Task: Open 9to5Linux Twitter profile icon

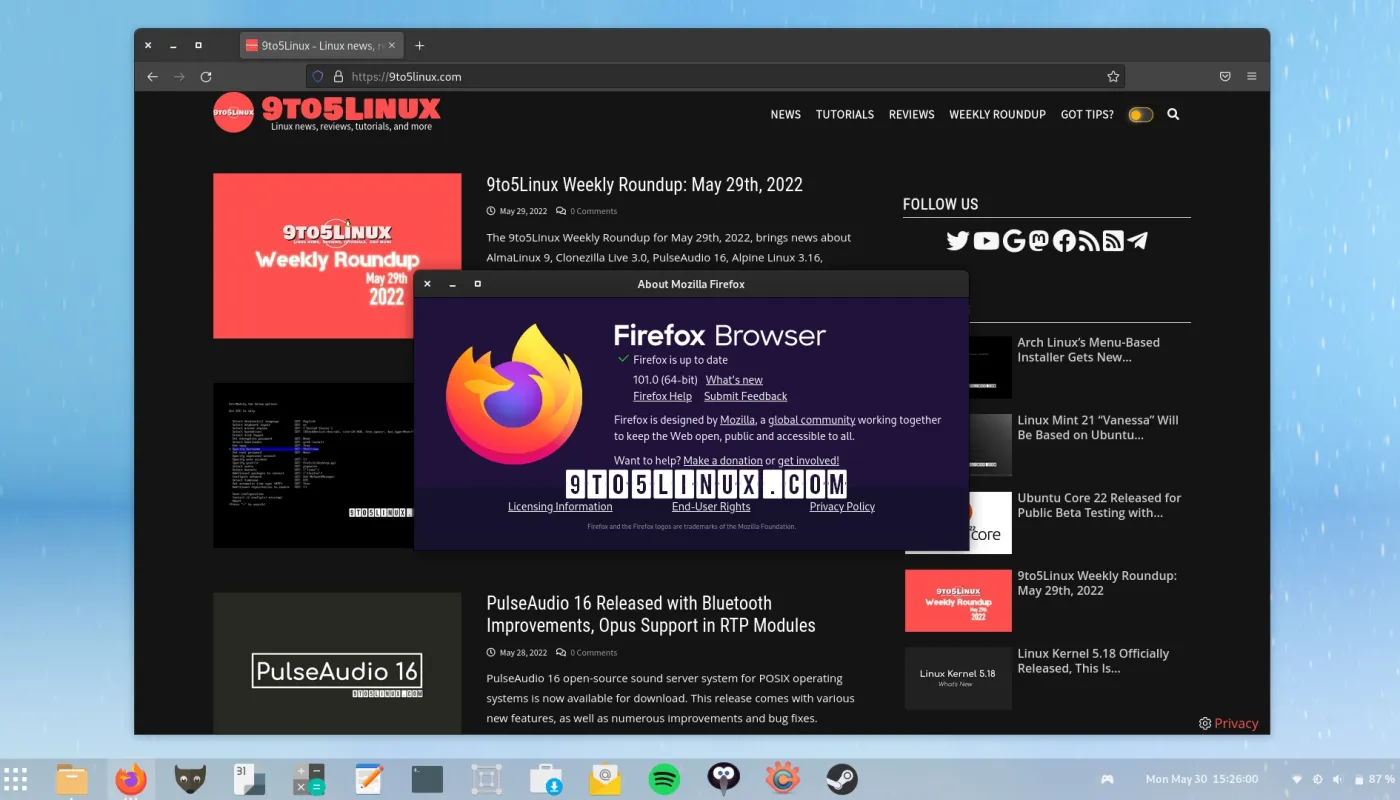Action: tap(958, 241)
